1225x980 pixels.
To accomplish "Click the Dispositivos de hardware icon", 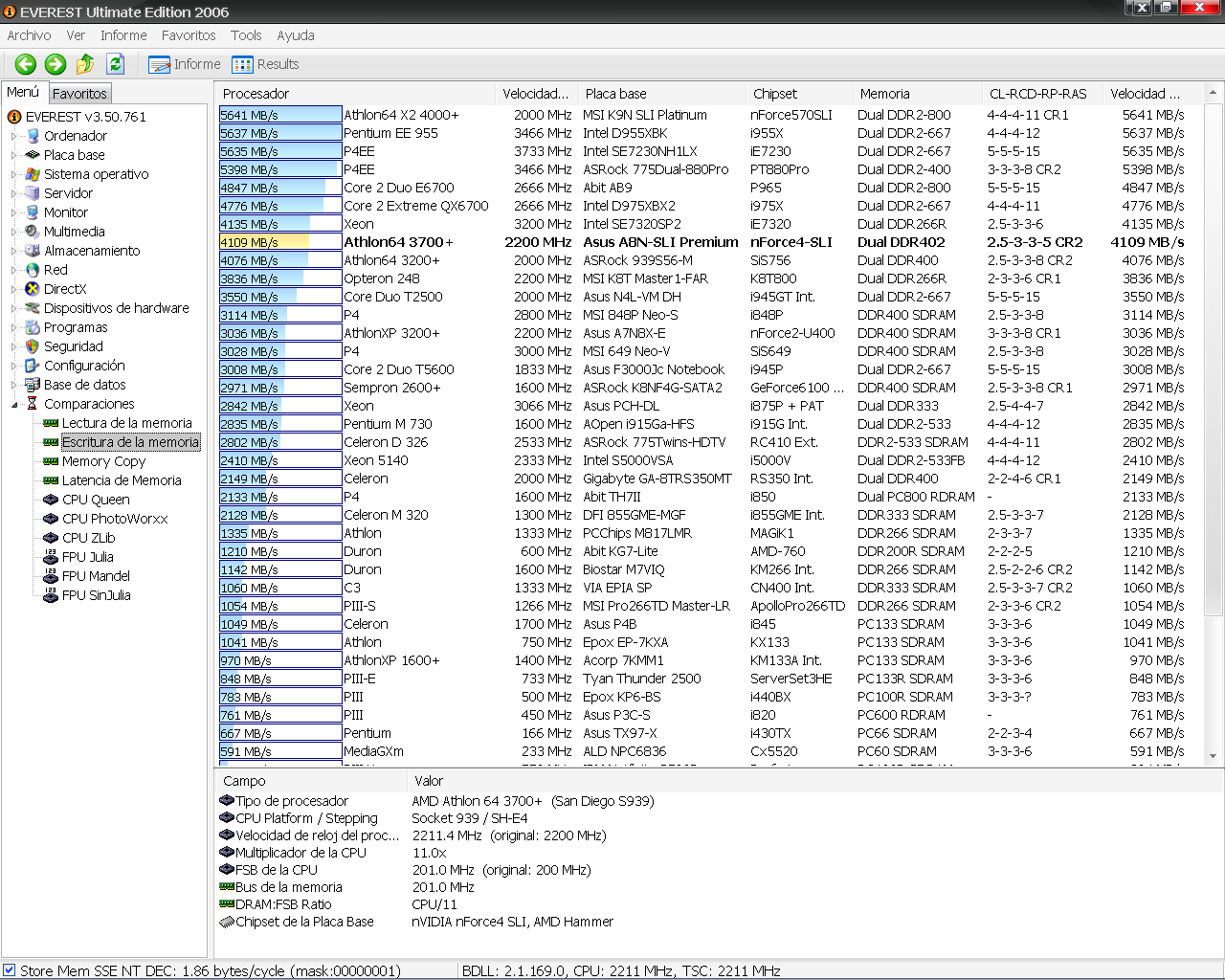I will coord(33,308).
